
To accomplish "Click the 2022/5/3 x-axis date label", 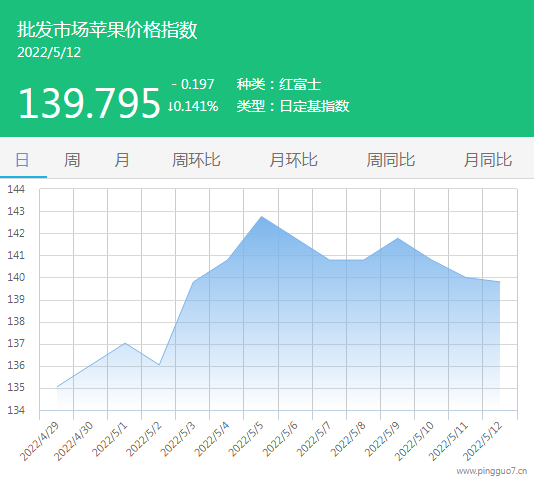I will [178, 439].
